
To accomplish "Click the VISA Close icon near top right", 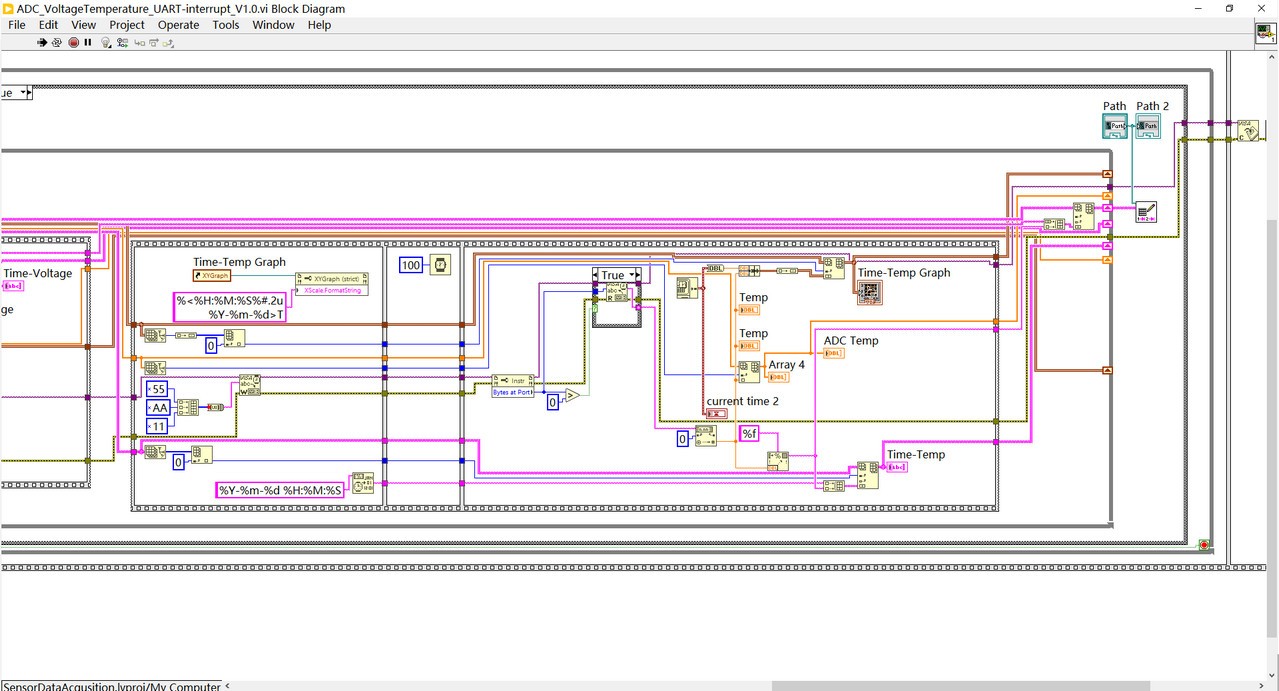I will tap(1250, 130).
